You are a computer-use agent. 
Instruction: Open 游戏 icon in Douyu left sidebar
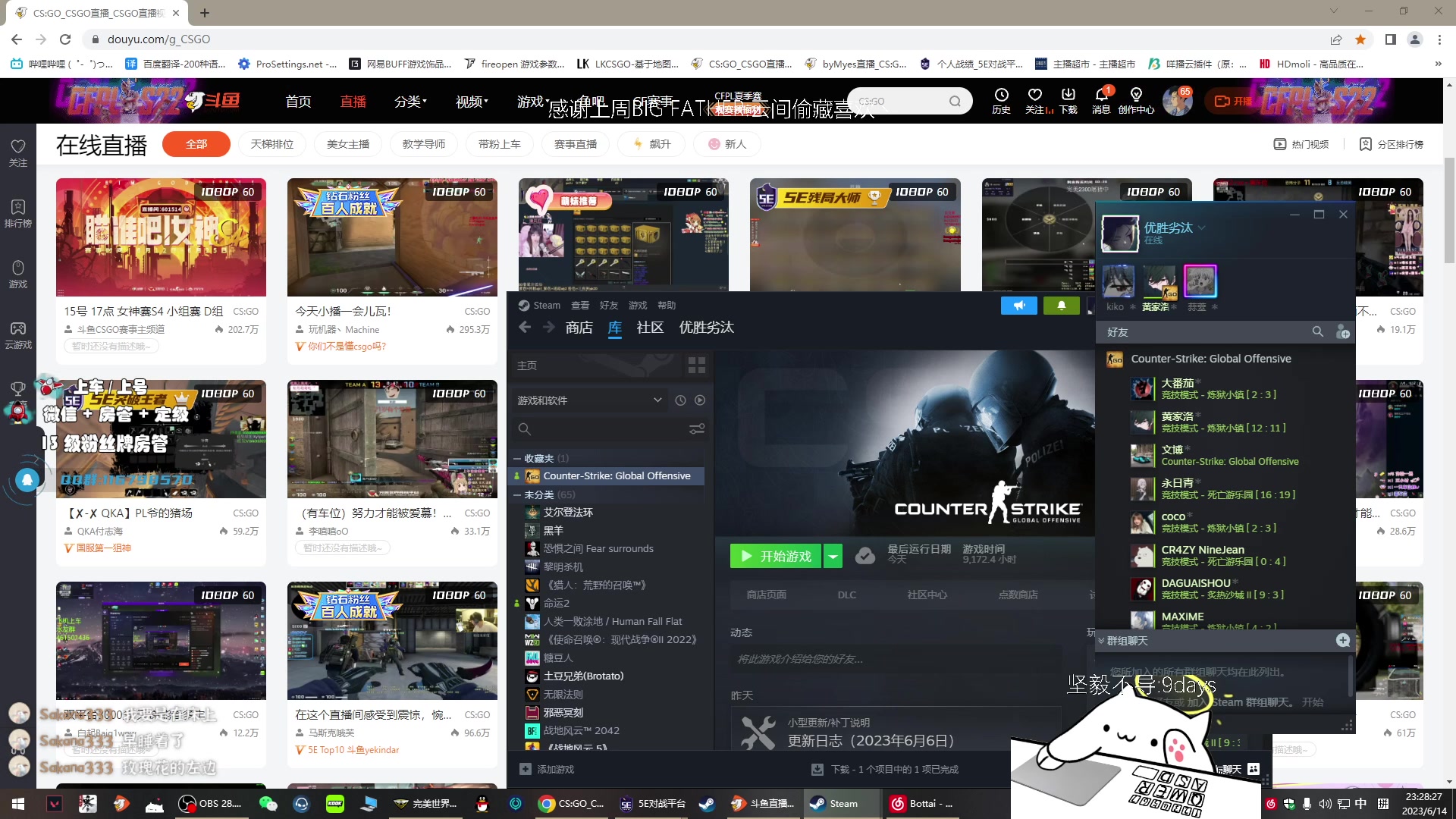tap(18, 274)
